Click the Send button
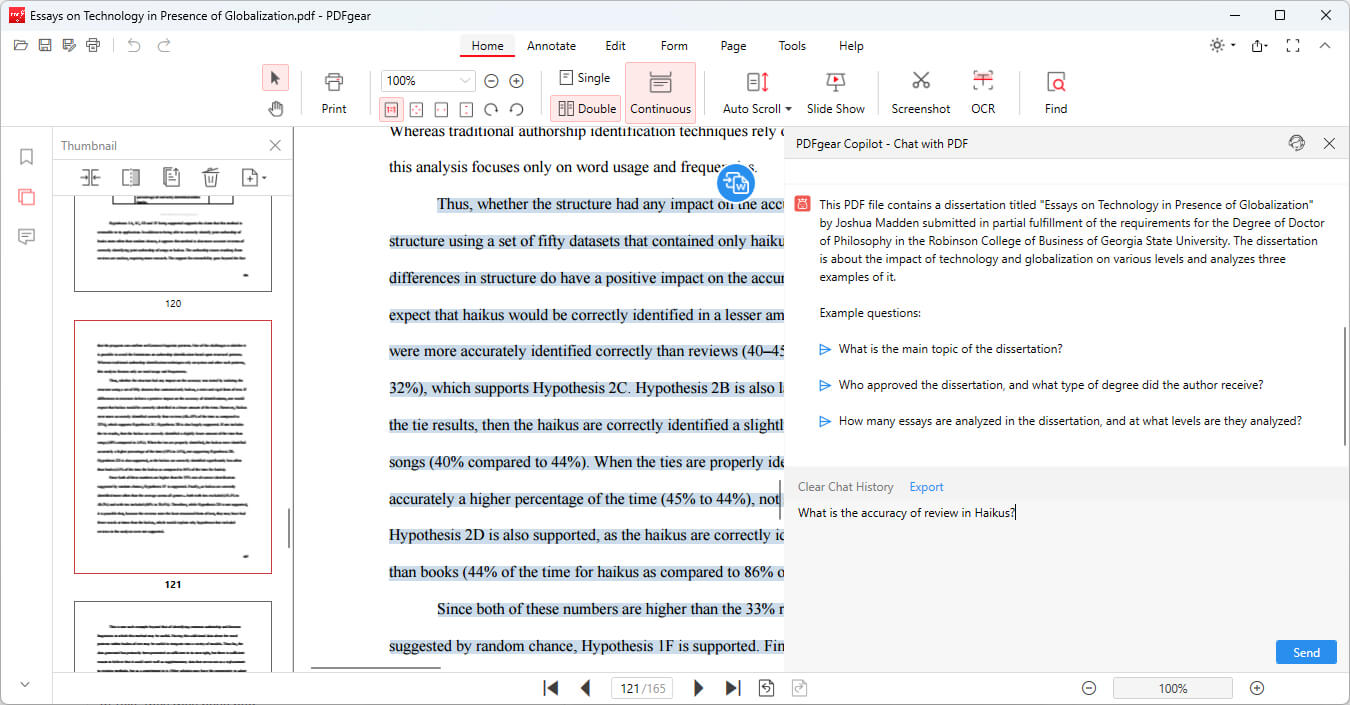Image resolution: width=1350 pixels, height=705 pixels. point(1306,652)
